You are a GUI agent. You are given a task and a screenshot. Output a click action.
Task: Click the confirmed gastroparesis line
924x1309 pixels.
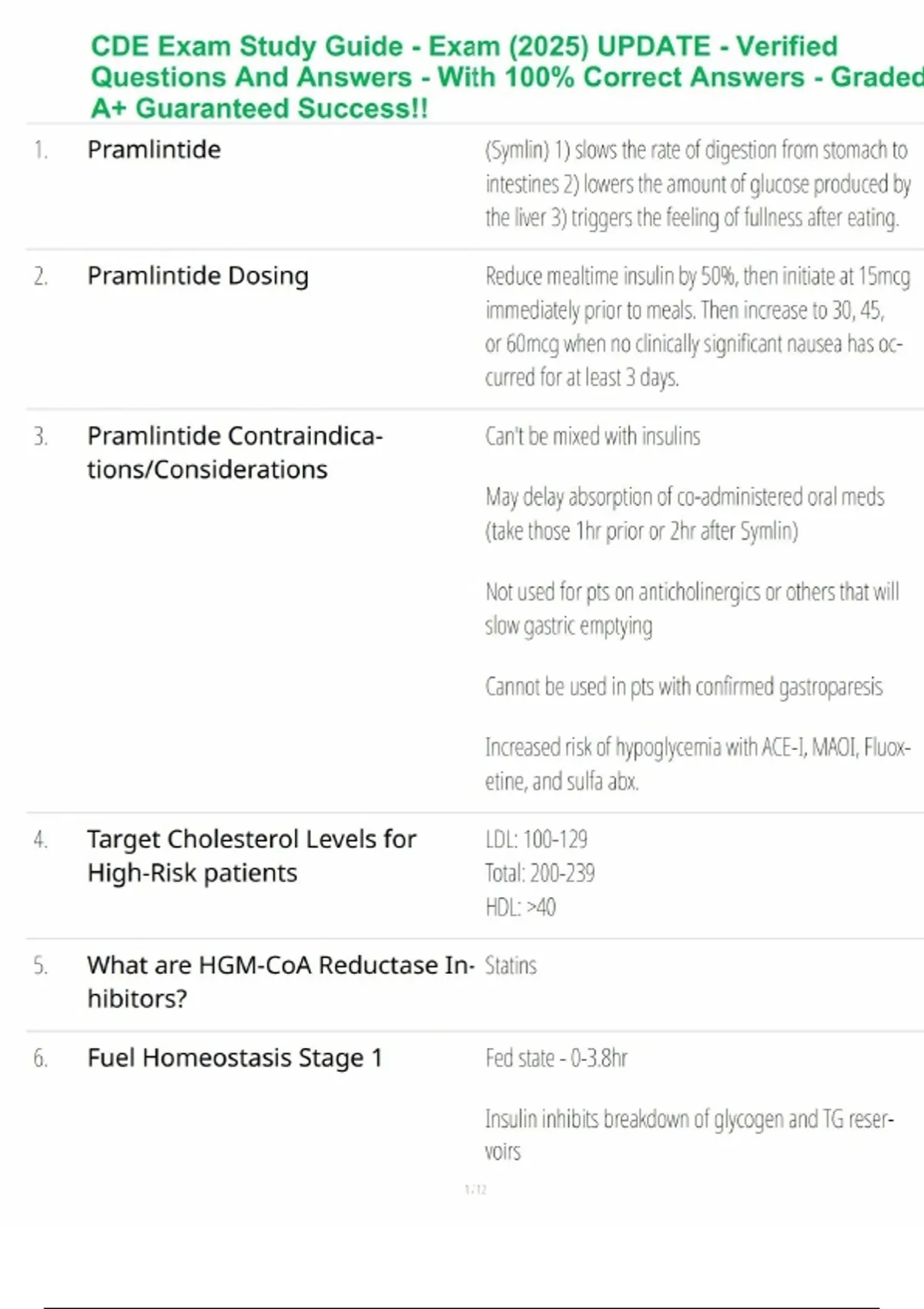[x=684, y=687]
